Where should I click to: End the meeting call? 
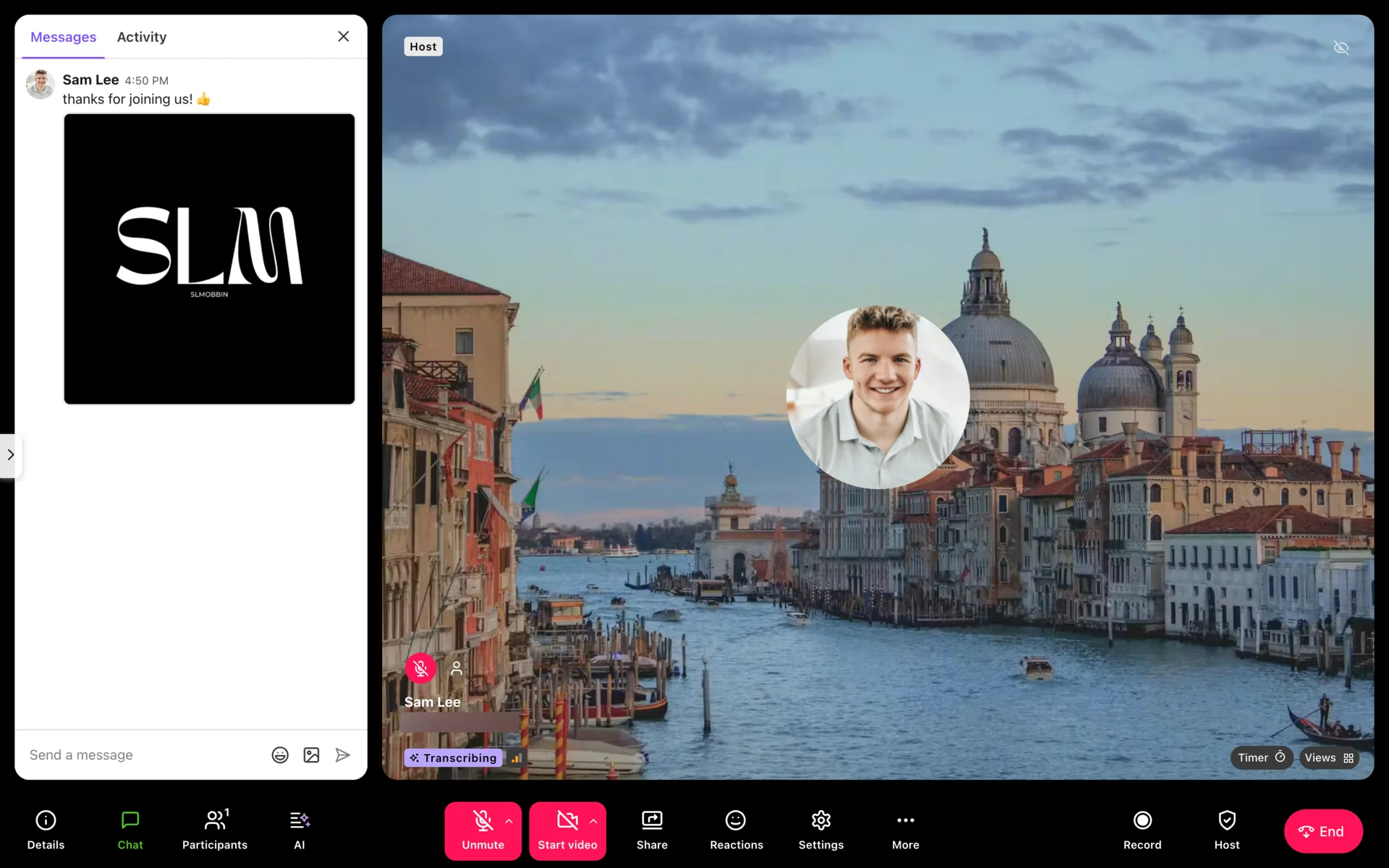pyautogui.click(x=1322, y=831)
